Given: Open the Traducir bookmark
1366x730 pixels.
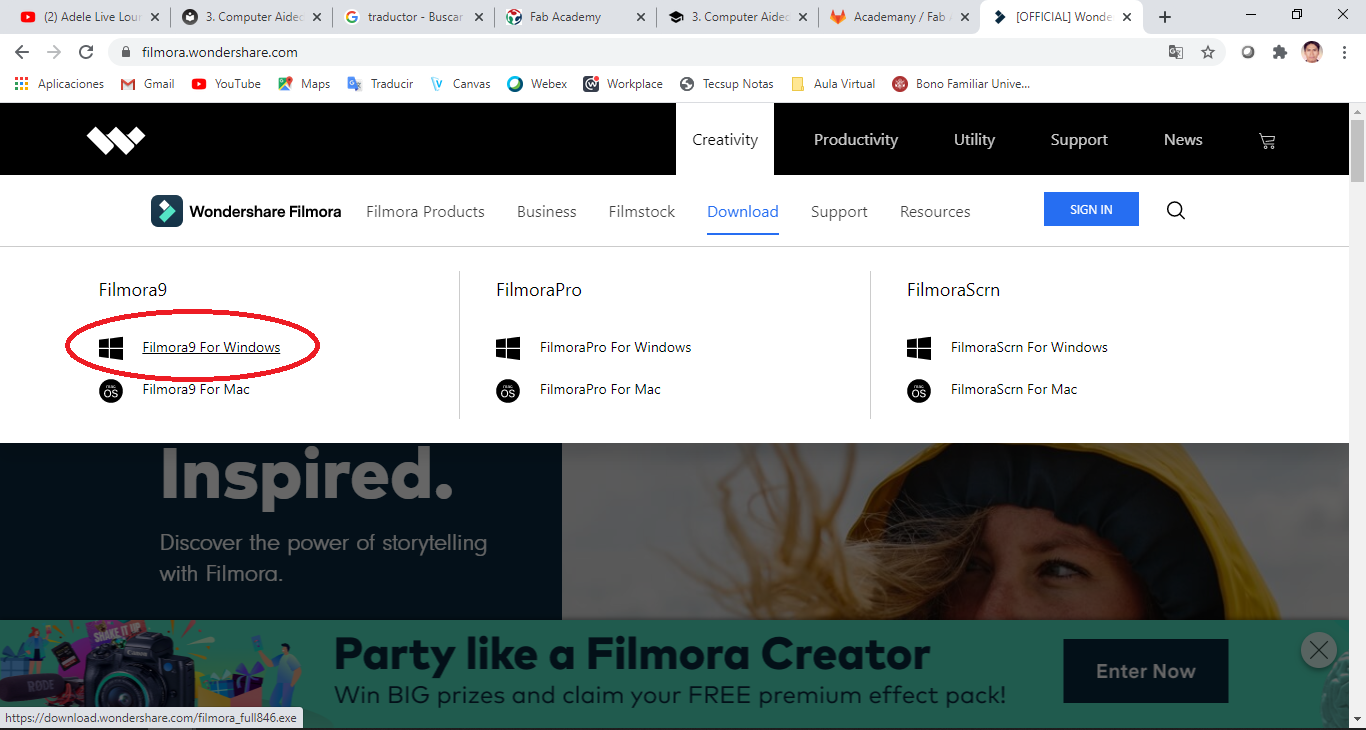Looking at the screenshot, I should pyautogui.click(x=380, y=84).
